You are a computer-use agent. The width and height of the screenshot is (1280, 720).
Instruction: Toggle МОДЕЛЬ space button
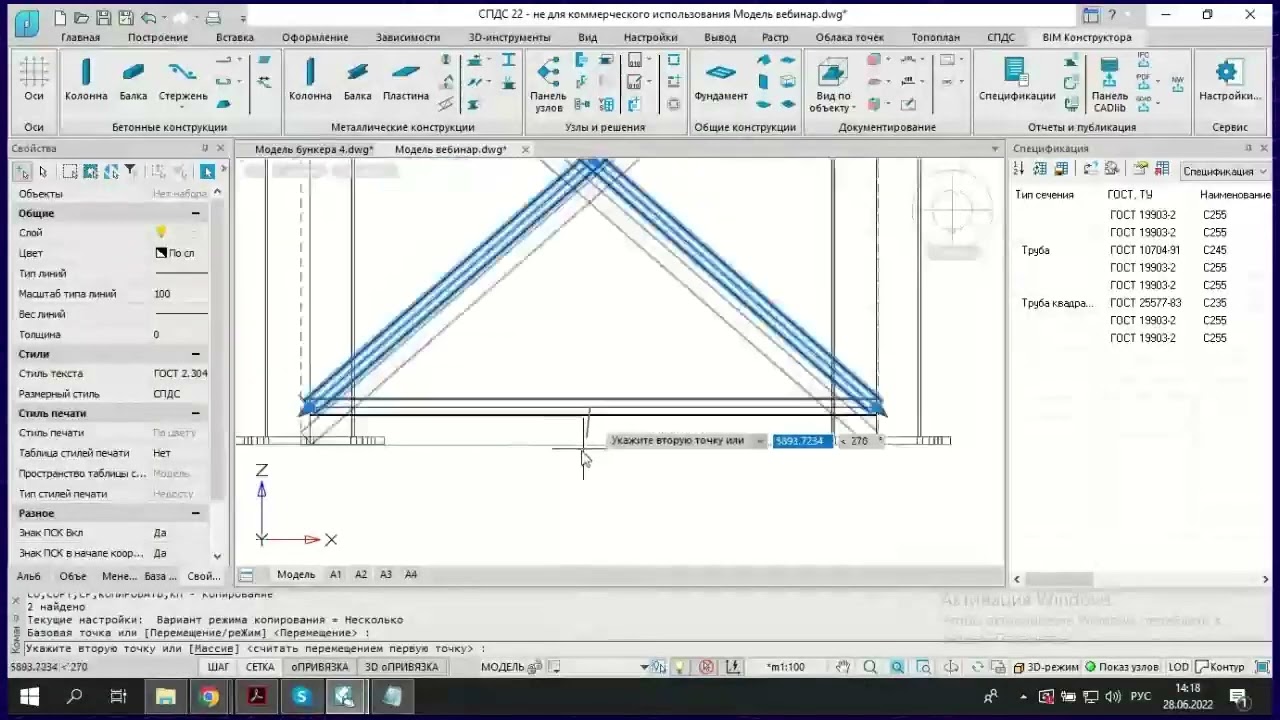click(x=502, y=667)
